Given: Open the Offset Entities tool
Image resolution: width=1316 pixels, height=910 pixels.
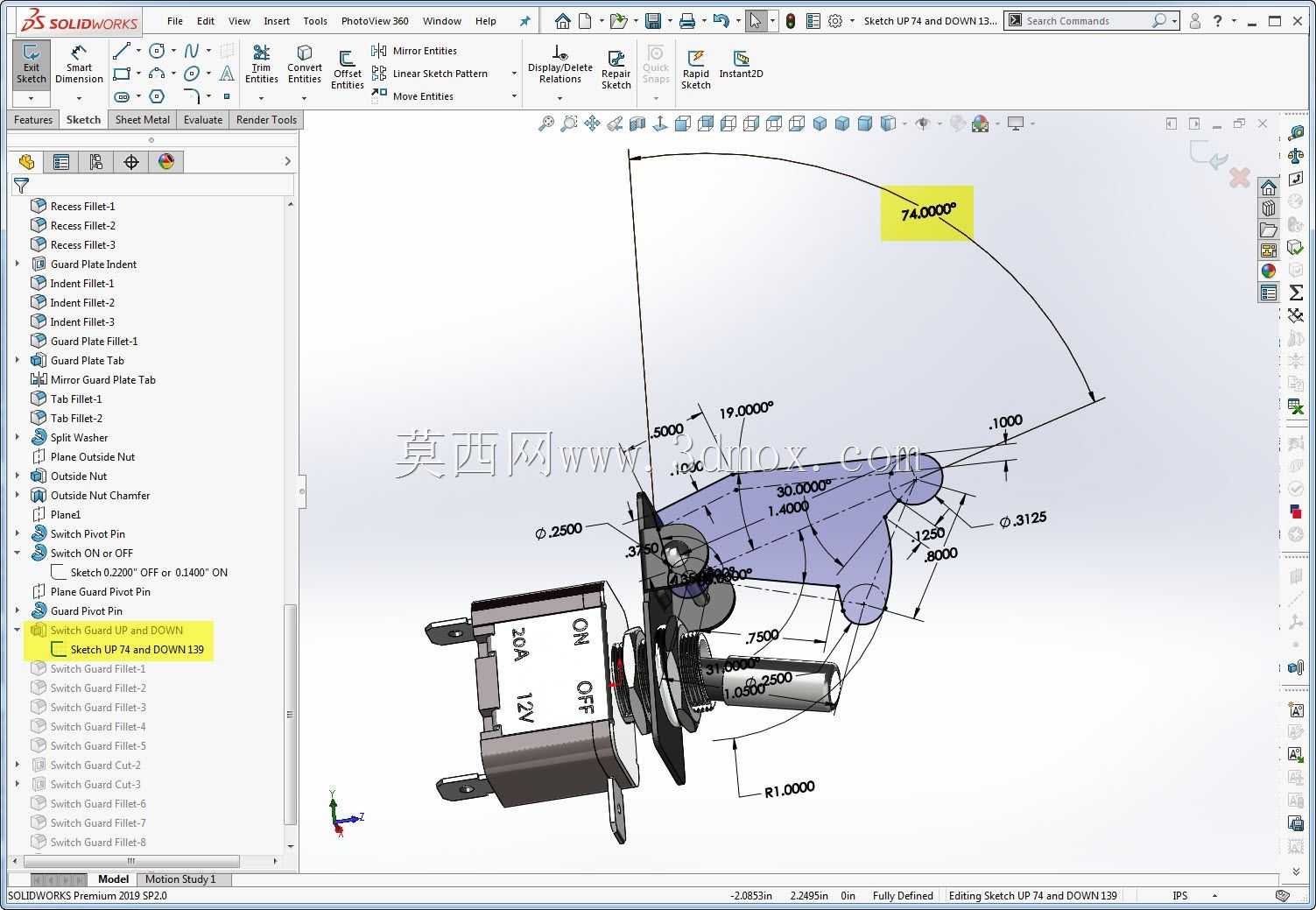Looking at the screenshot, I should tap(348, 70).
